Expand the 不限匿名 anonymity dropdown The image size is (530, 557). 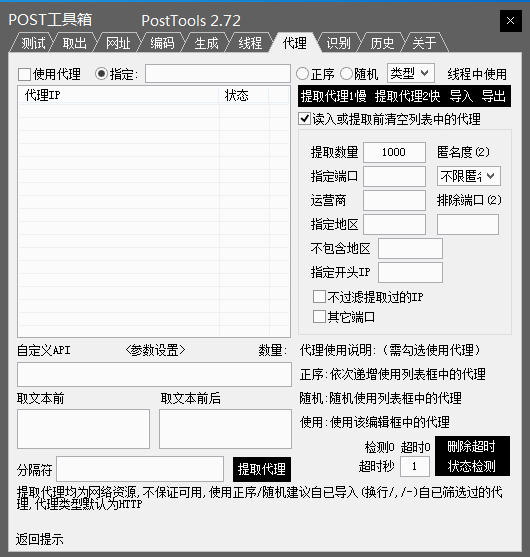click(469, 176)
